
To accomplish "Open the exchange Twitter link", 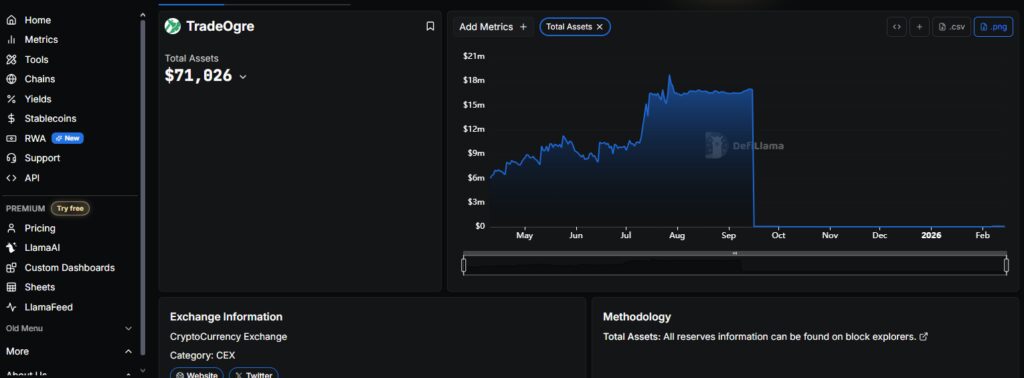I will click(253, 375).
